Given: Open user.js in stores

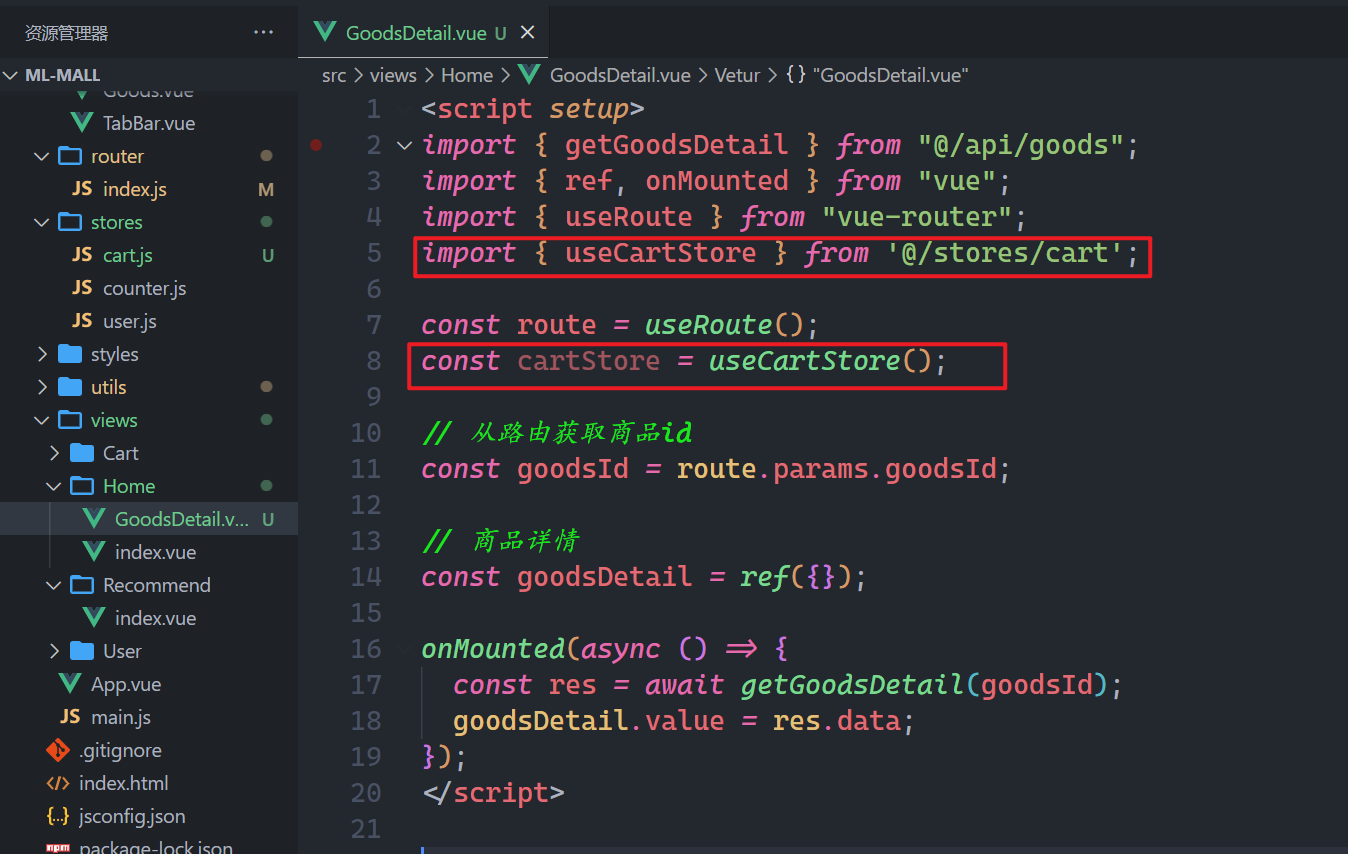Looking at the screenshot, I should tap(130, 321).
